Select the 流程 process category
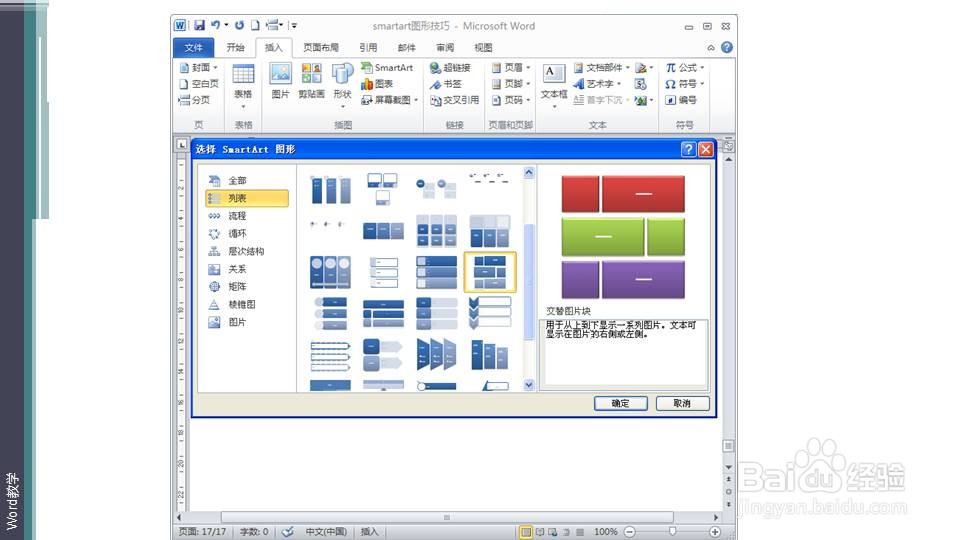960x540 pixels. (247, 216)
